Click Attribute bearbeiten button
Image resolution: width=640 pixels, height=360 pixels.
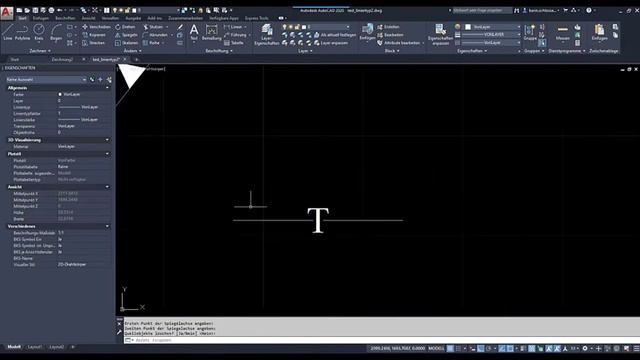click(x=398, y=43)
